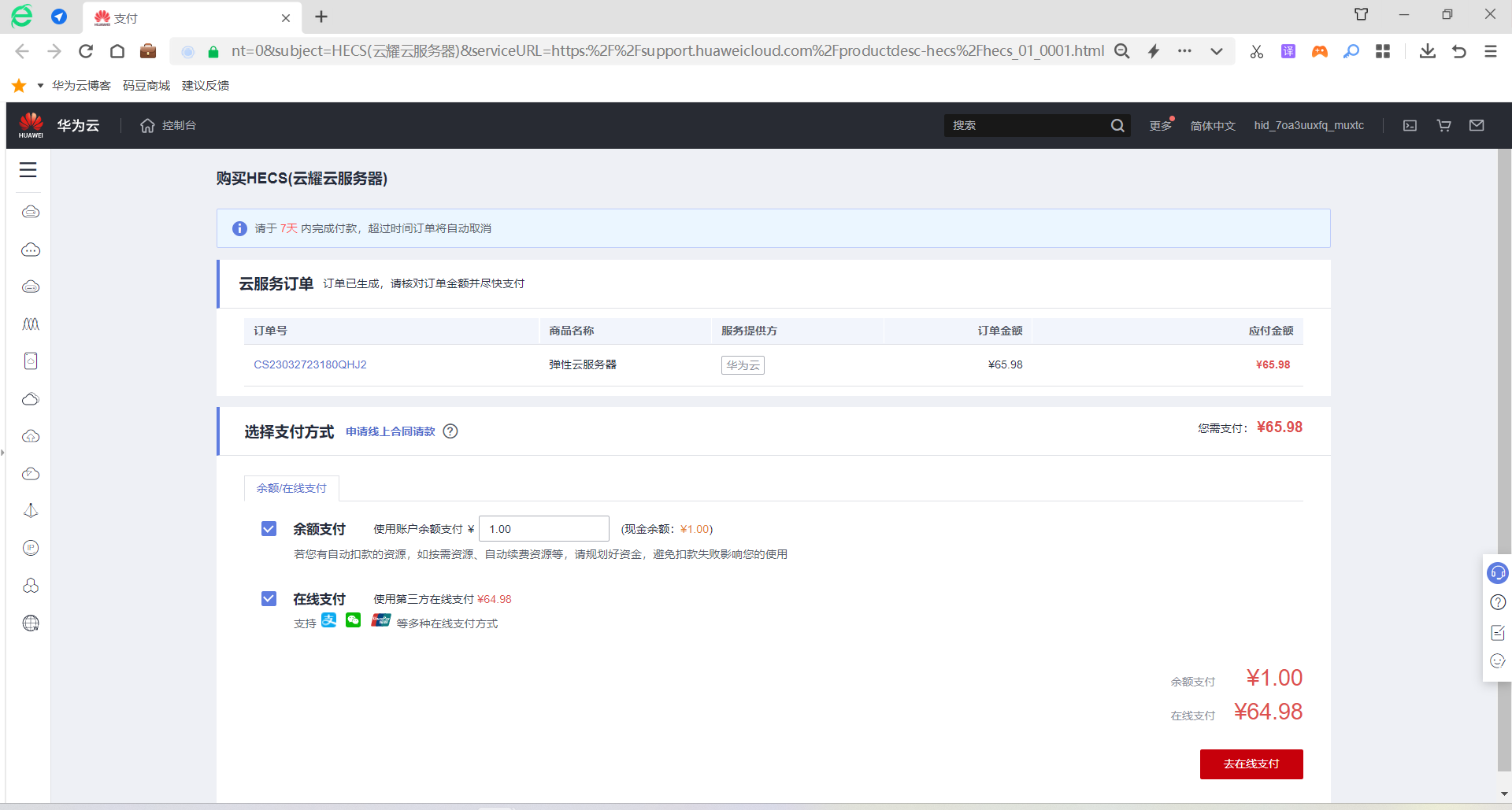The image size is (1512, 810).
Task: Open the feedback note icon on the right panel
Action: tap(1498, 632)
